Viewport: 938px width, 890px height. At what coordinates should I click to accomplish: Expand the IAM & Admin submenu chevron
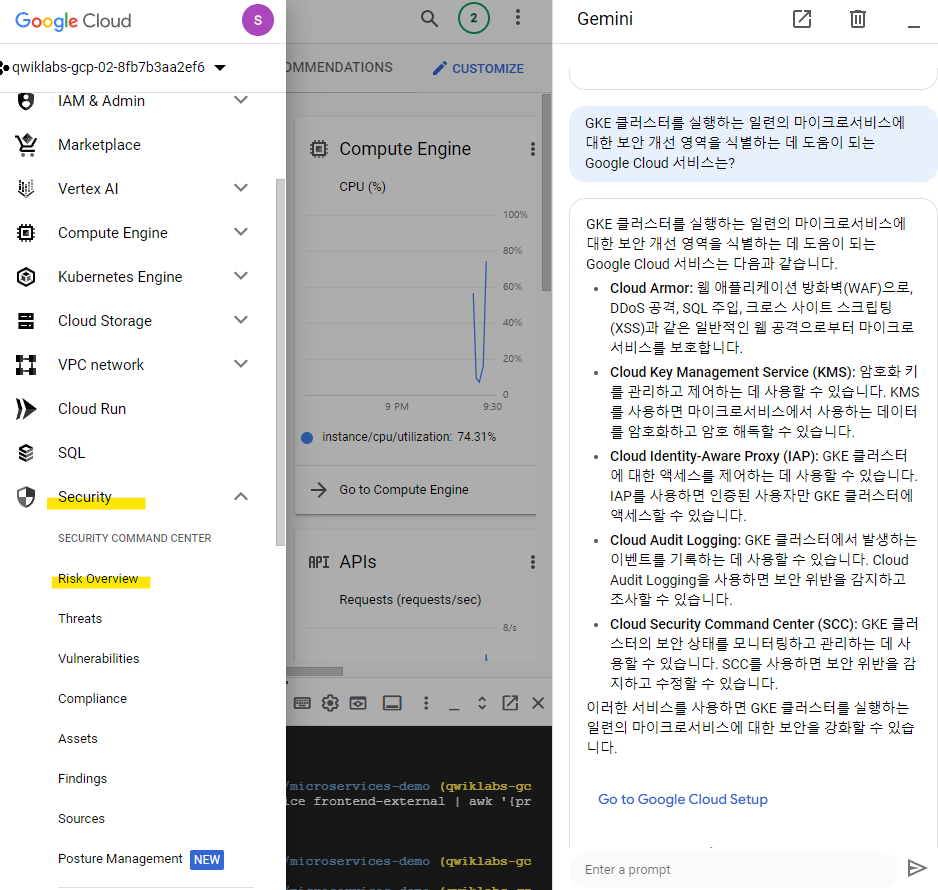point(240,100)
